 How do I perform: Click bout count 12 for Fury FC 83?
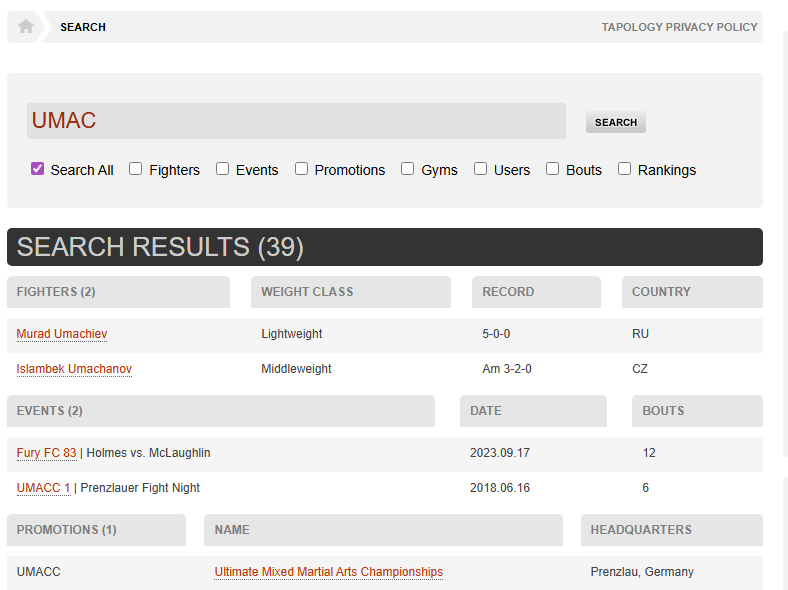[649, 453]
